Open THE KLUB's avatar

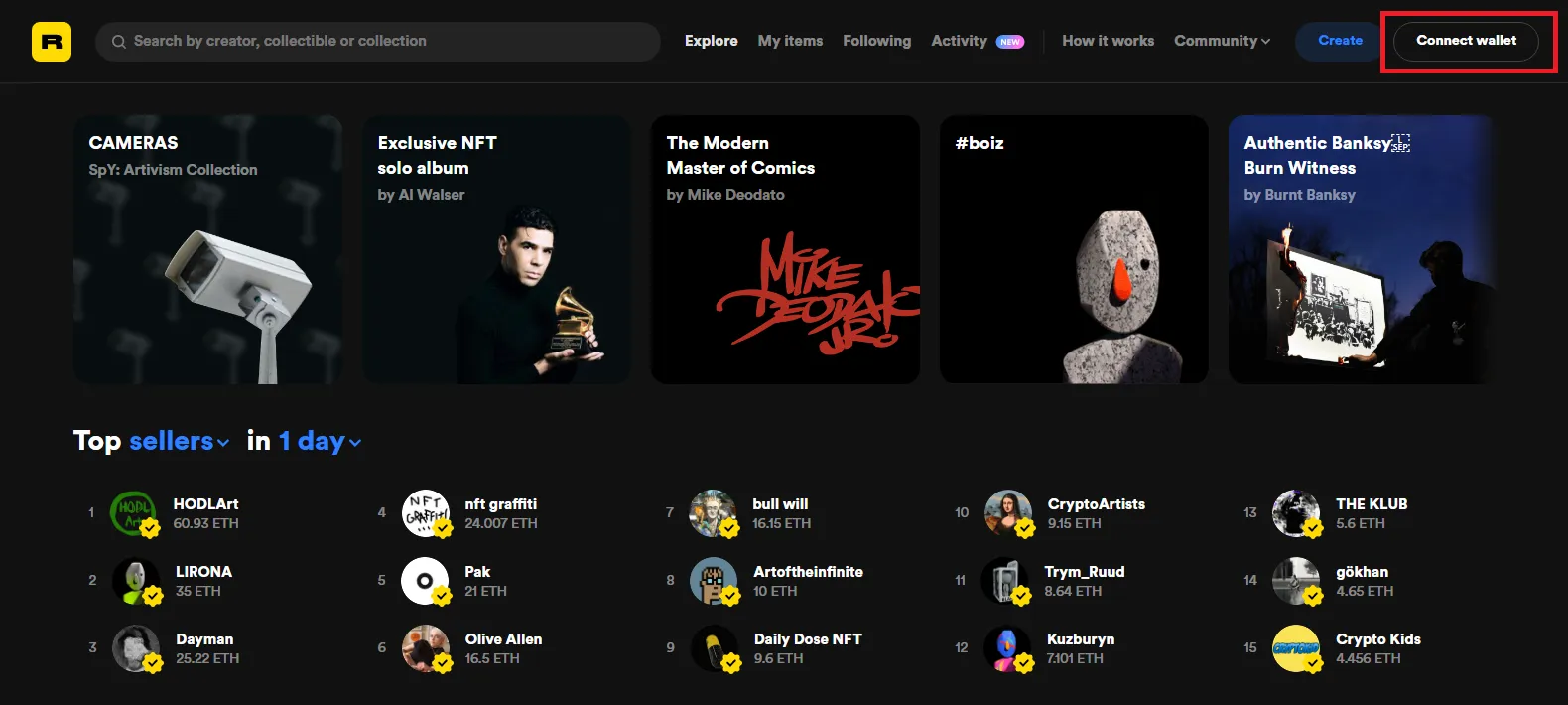tap(1296, 513)
